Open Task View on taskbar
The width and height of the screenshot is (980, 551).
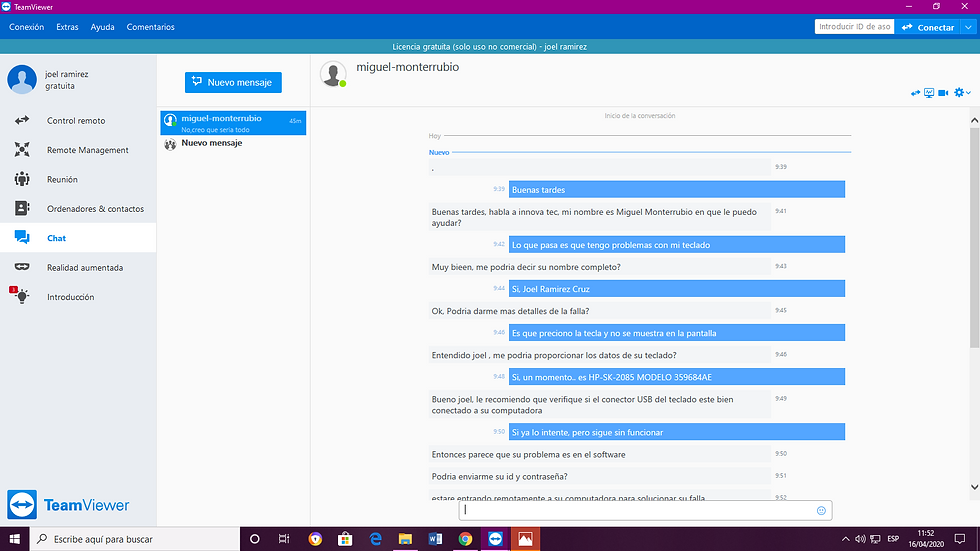coord(284,539)
